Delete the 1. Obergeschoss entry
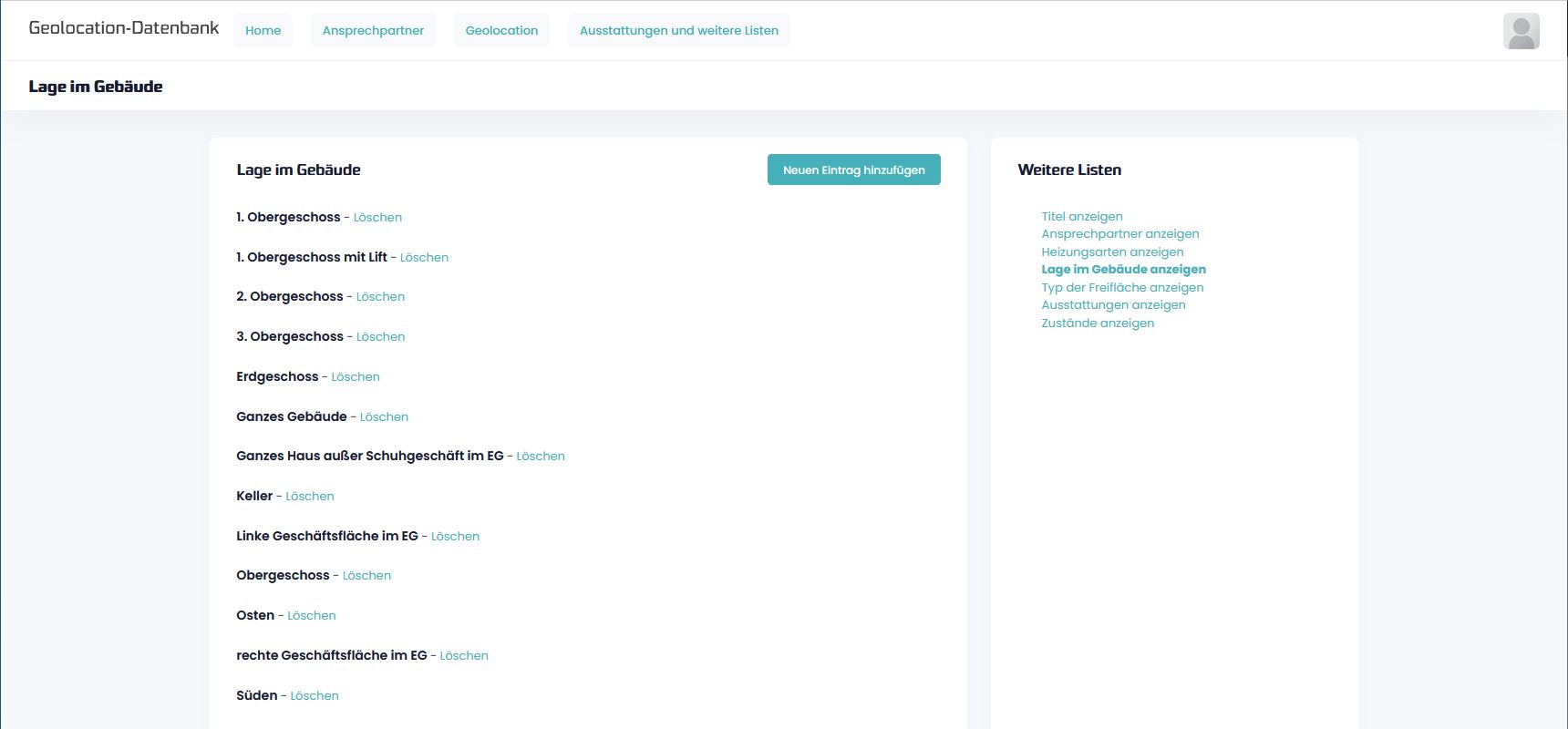Screen dimensions: 1568x729 [377, 218]
